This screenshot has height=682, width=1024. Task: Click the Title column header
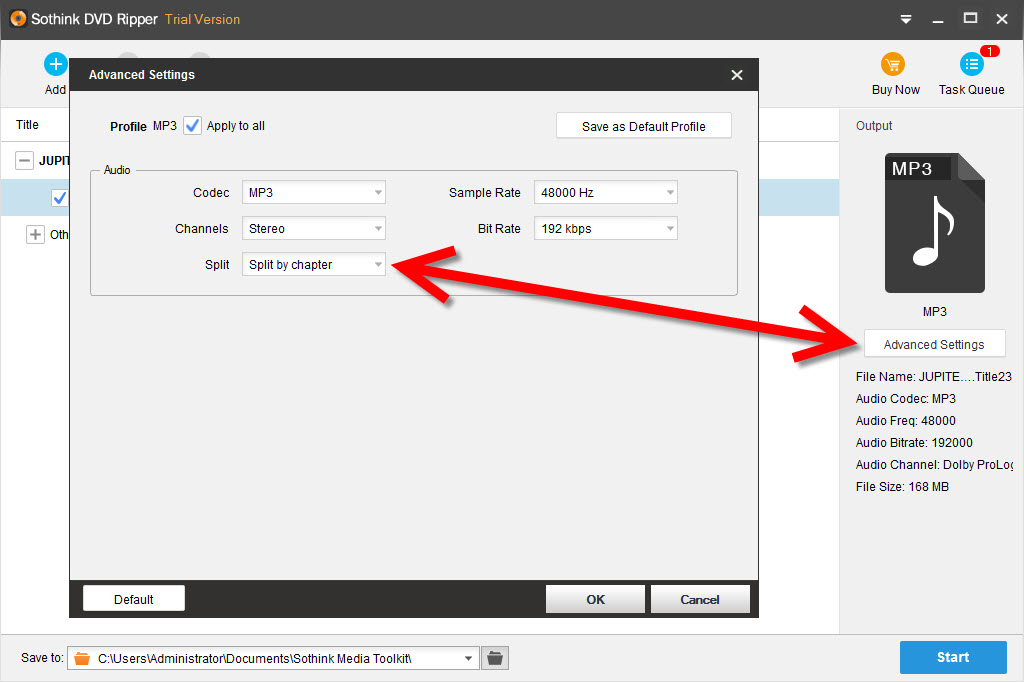coord(27,125)
